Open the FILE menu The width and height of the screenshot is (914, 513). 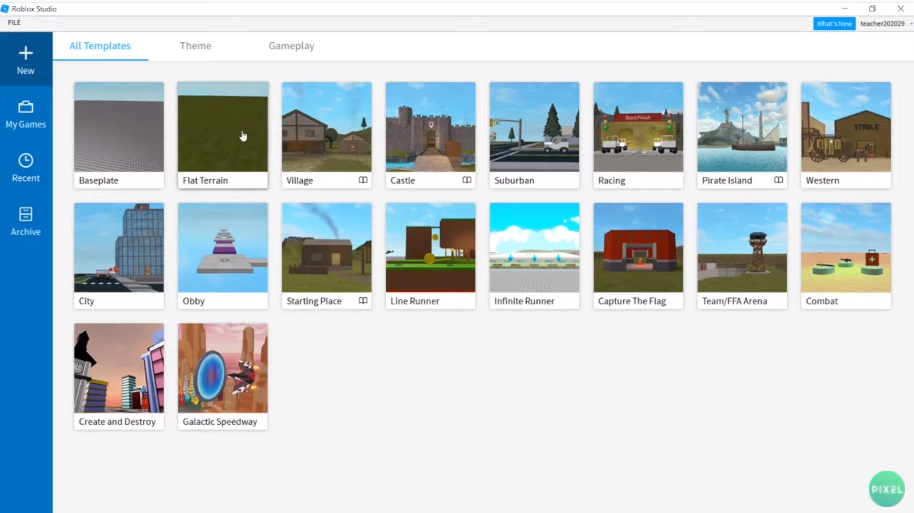[14, 23]
